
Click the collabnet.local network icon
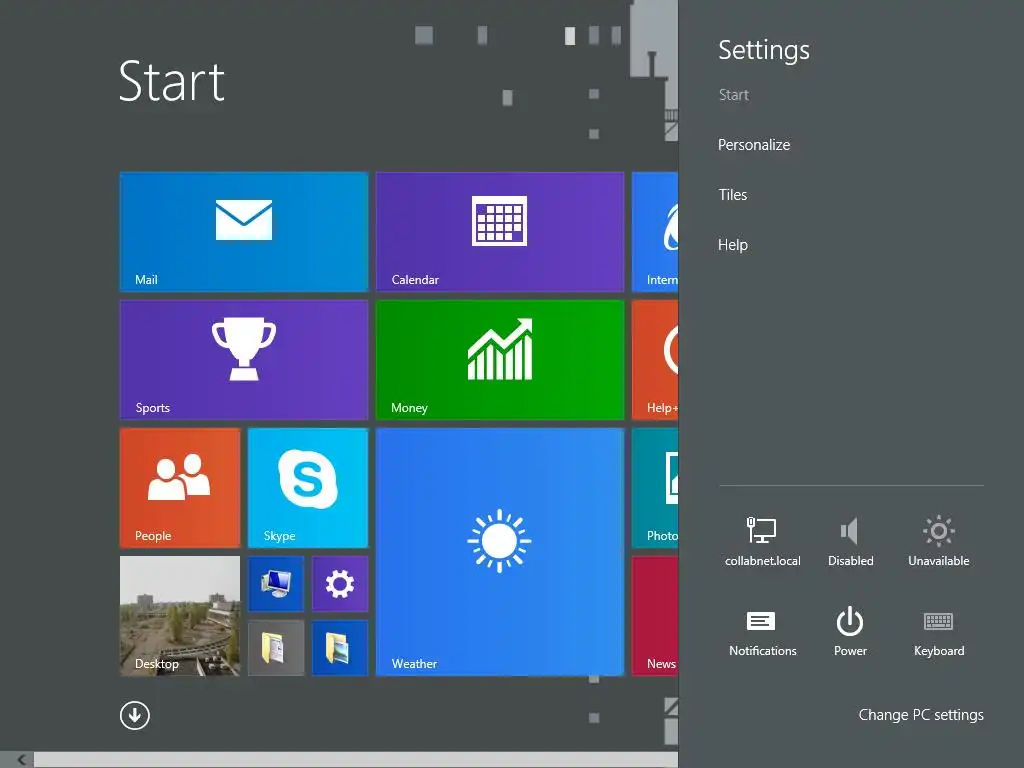(762, 541)
